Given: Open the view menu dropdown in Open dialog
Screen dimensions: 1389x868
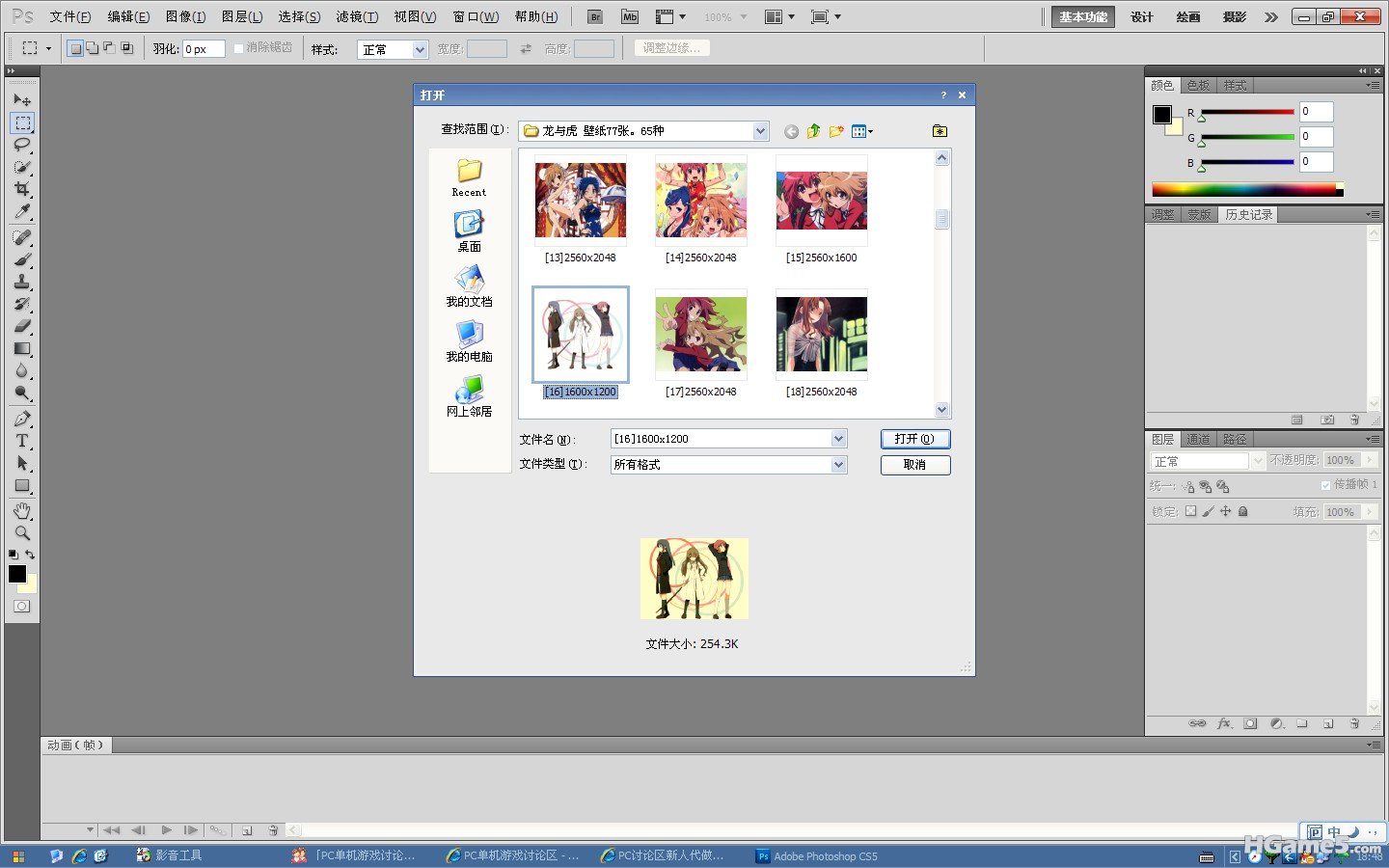Looking at the screenshot, I should (x=861, y=131).
